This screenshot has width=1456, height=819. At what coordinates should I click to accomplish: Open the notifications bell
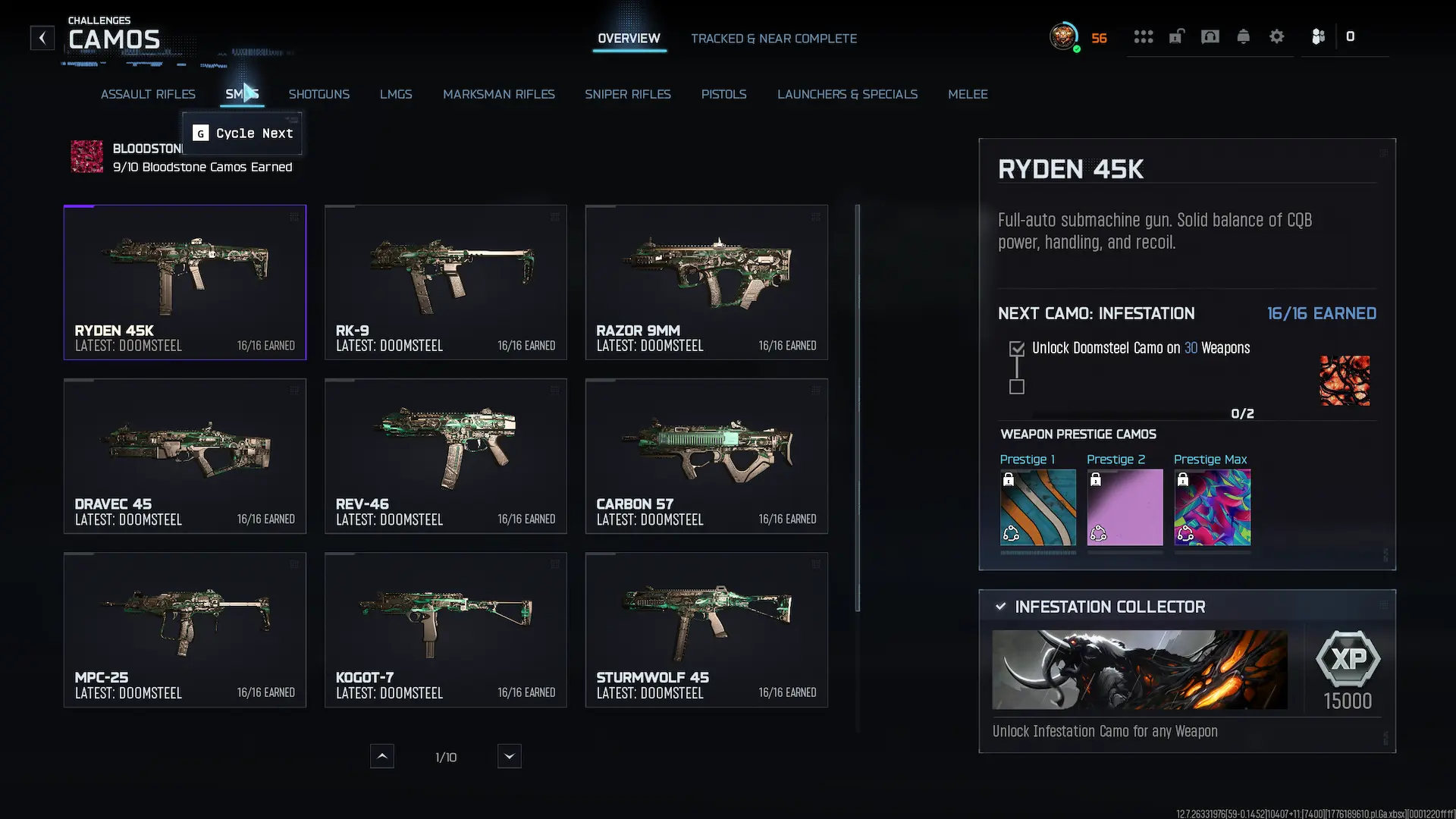tap(1243, 36)
